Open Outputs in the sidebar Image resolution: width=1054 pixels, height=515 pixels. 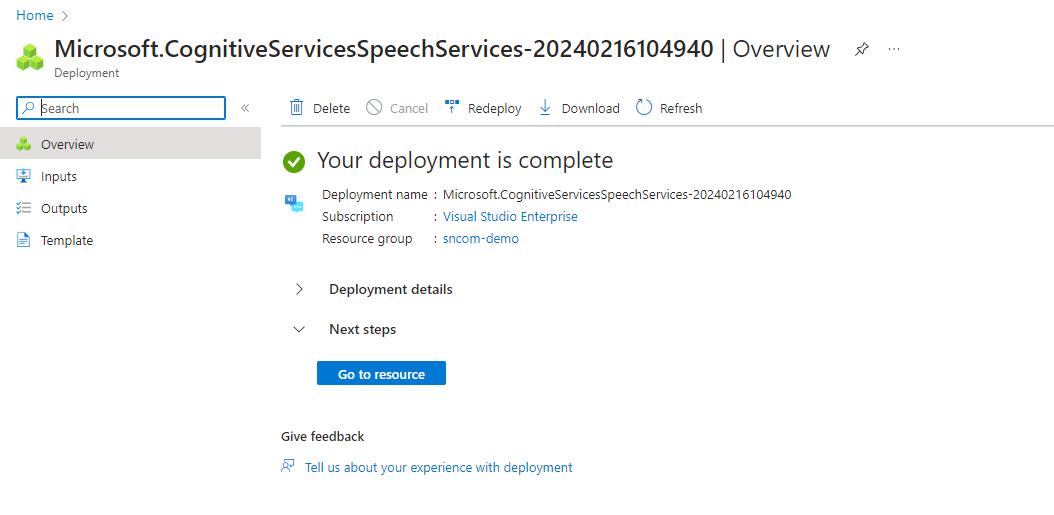click(x=130, y=208)
